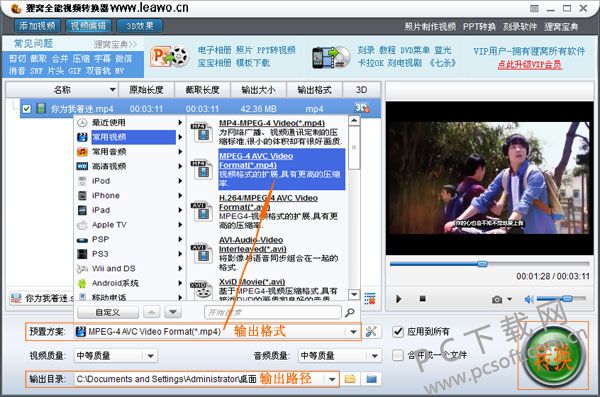The width and height of the screenshot is (600, 397).
Task: Click the 3D icon in the file row
Action: point(362,108)
